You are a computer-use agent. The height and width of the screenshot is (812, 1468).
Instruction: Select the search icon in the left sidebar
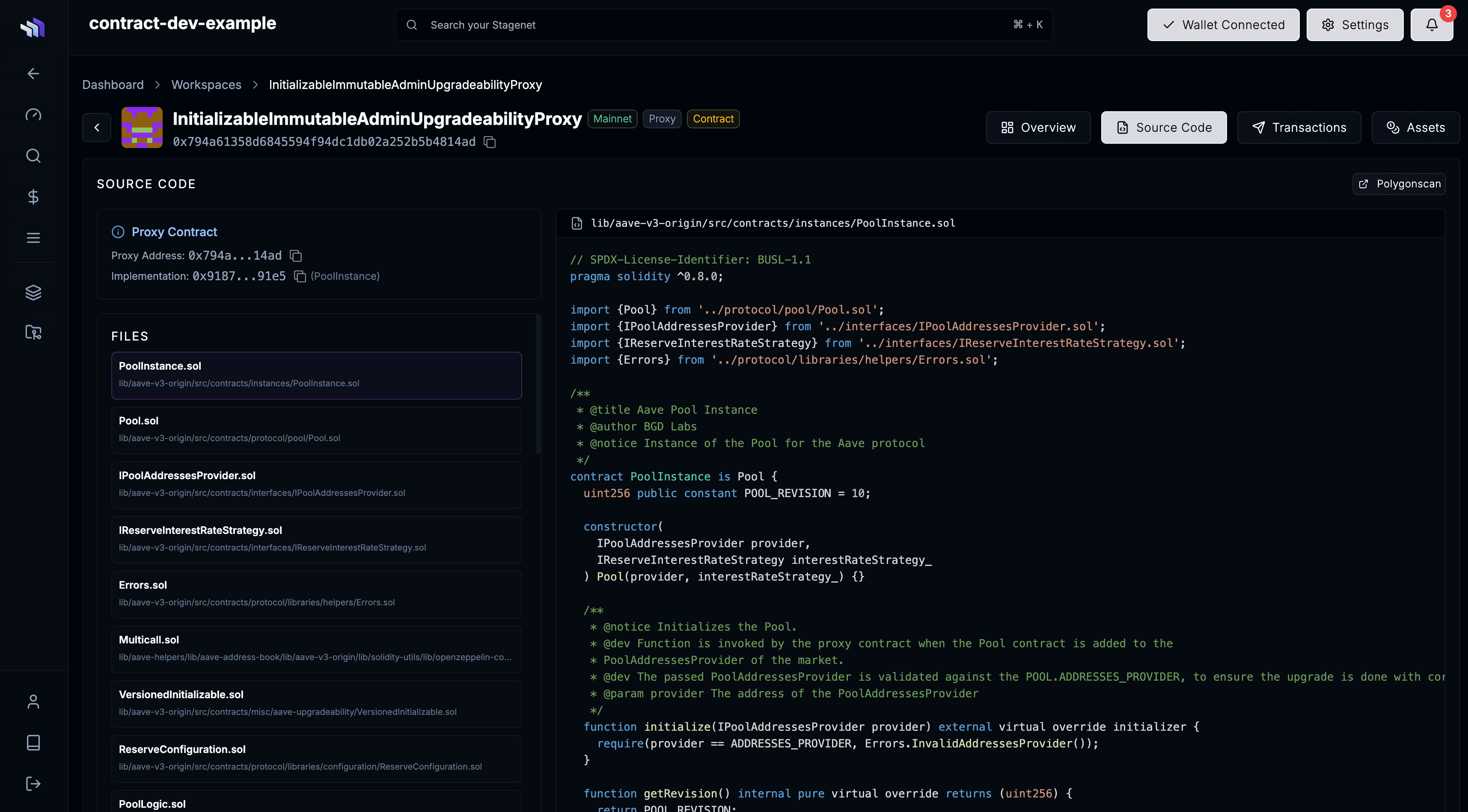point(33,156)
